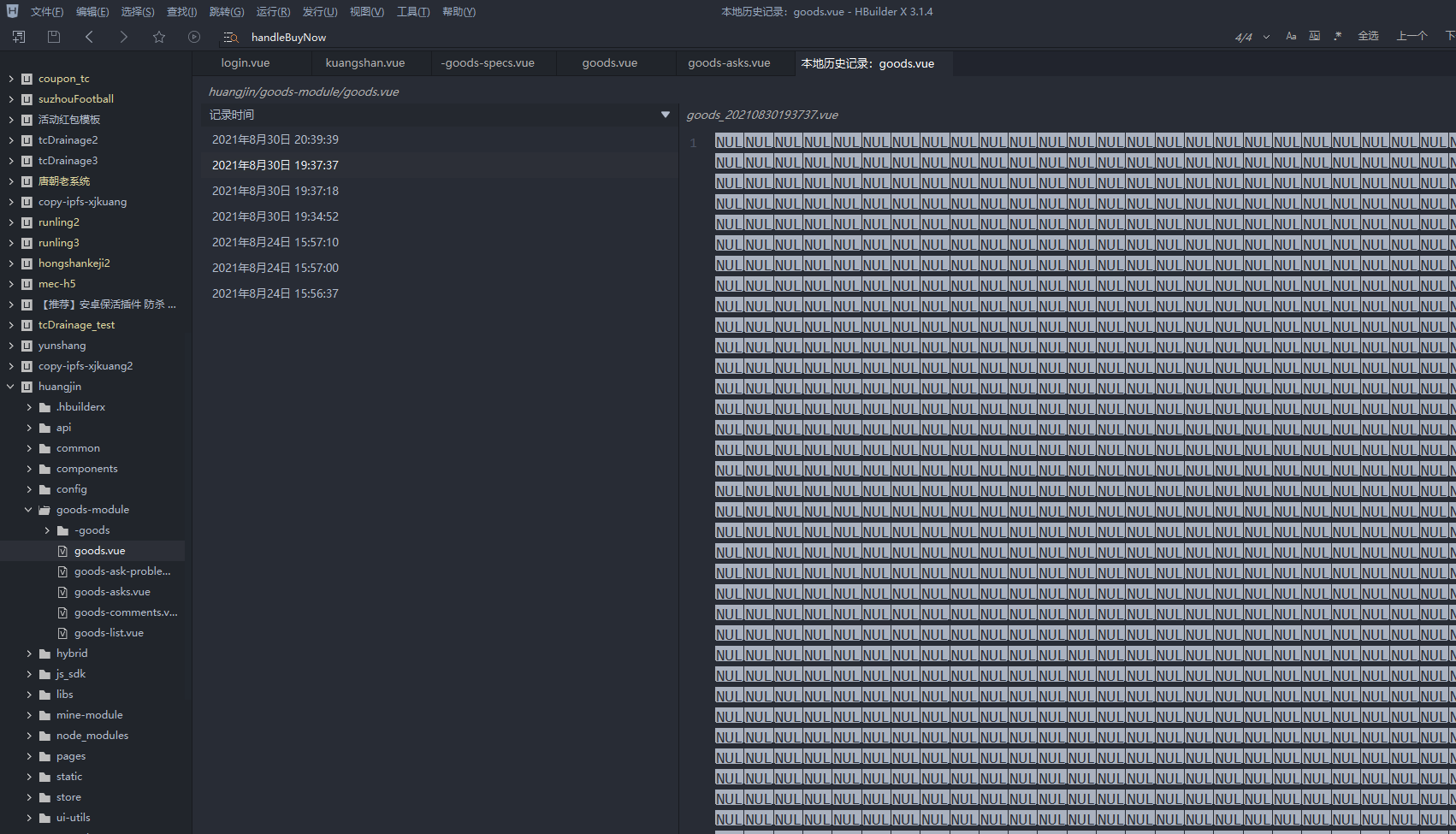Click the search list icon beside handleBuyNow

click(230, 37)
